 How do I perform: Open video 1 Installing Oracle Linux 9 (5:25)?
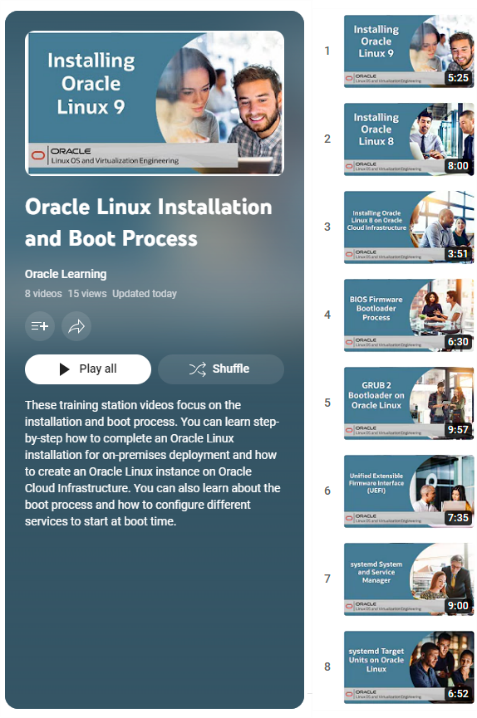[409, 51]
